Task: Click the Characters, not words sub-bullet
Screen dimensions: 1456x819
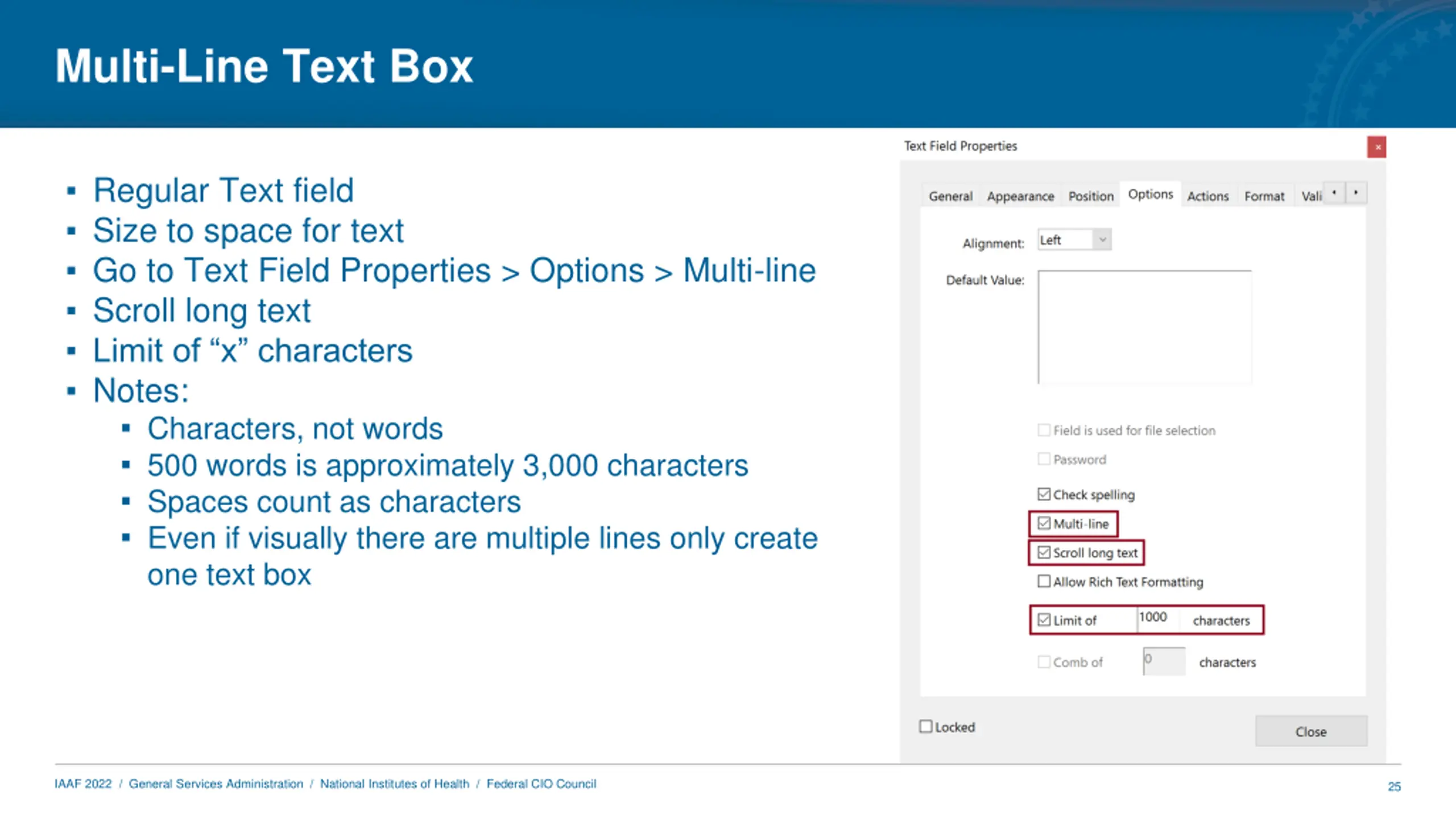Action: [x=295, y=428]
